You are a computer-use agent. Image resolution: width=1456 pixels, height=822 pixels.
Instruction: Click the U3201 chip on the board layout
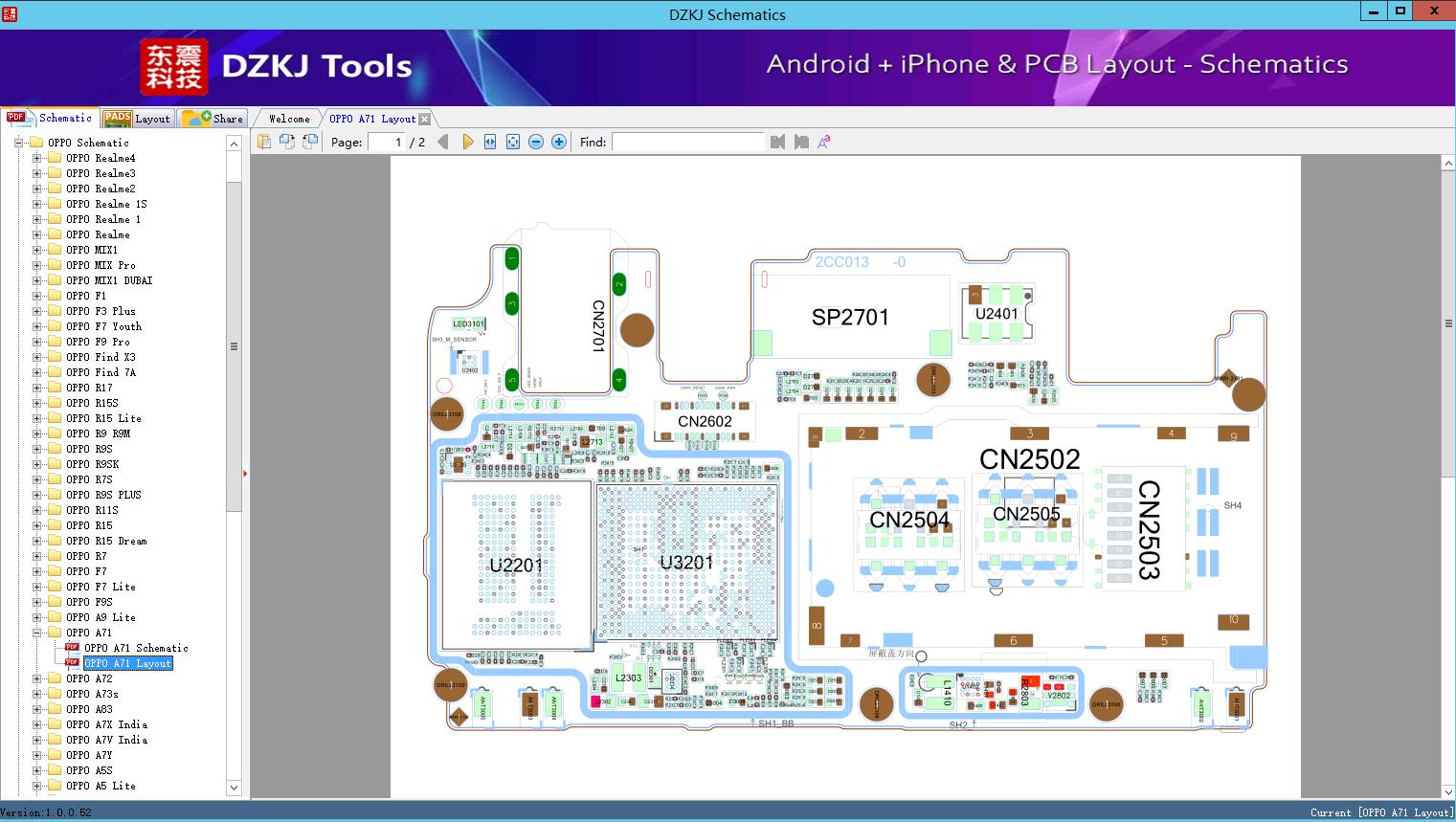pos(687,562)
